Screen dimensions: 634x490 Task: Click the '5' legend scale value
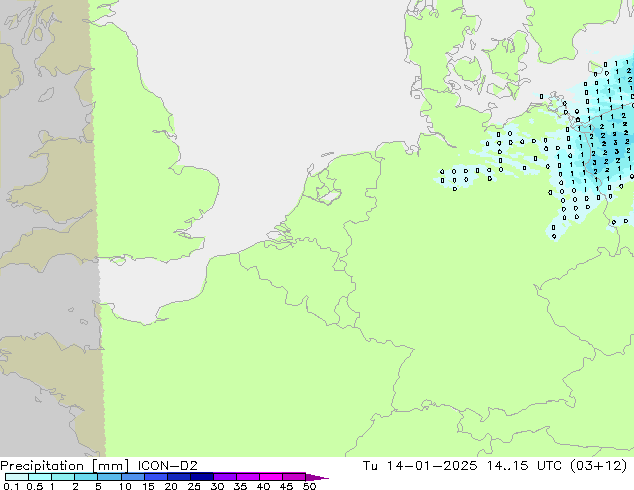click(98, 486)
